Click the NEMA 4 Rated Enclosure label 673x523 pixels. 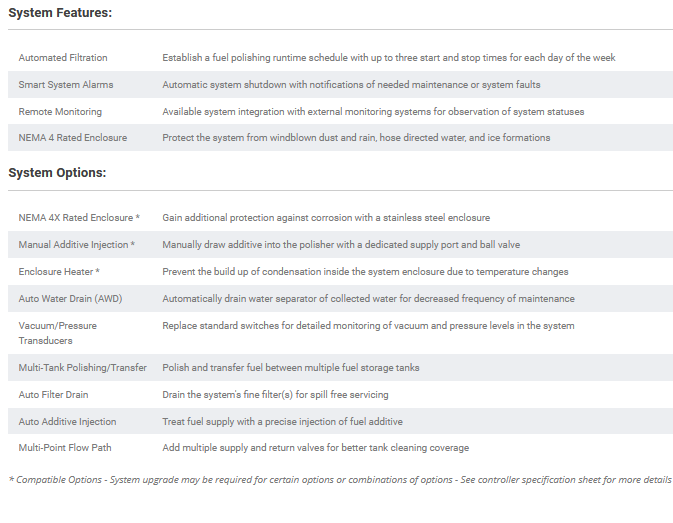tap(73, 138)
